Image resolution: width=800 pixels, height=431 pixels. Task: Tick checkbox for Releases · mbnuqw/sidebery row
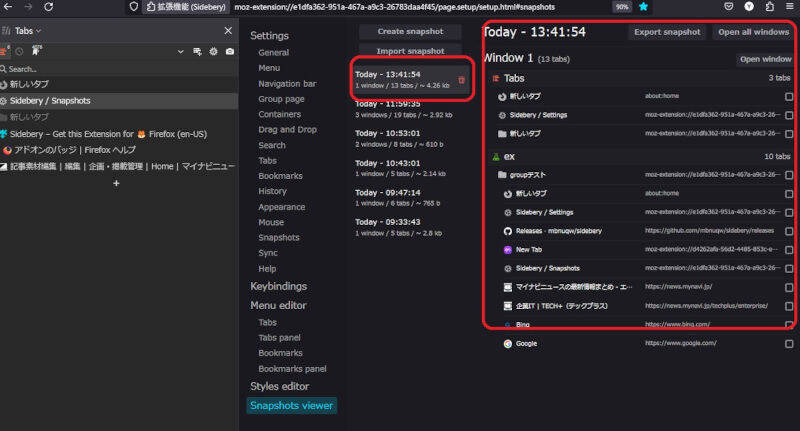789,232
